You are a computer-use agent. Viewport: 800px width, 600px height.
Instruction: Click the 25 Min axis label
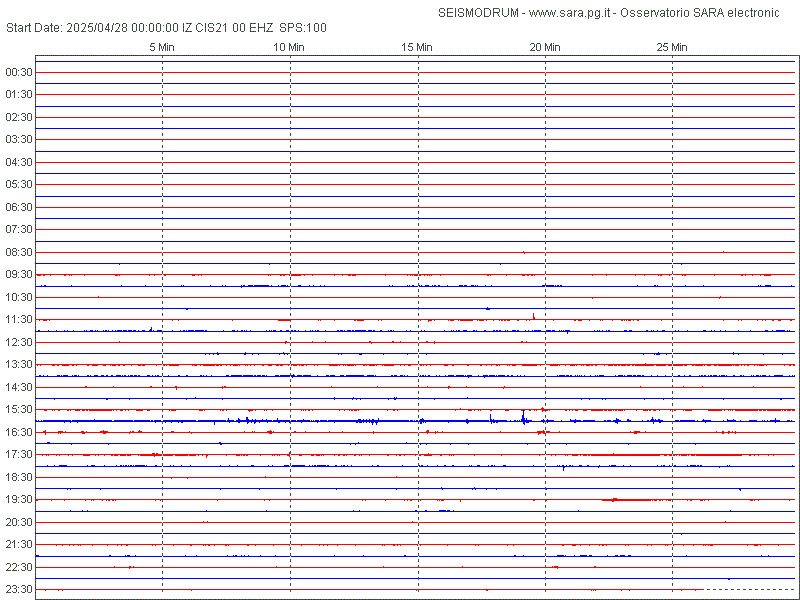[x=672, y=47]
